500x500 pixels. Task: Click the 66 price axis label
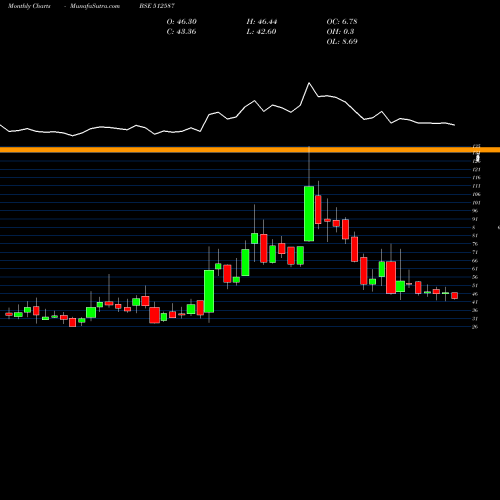[475, 261]
